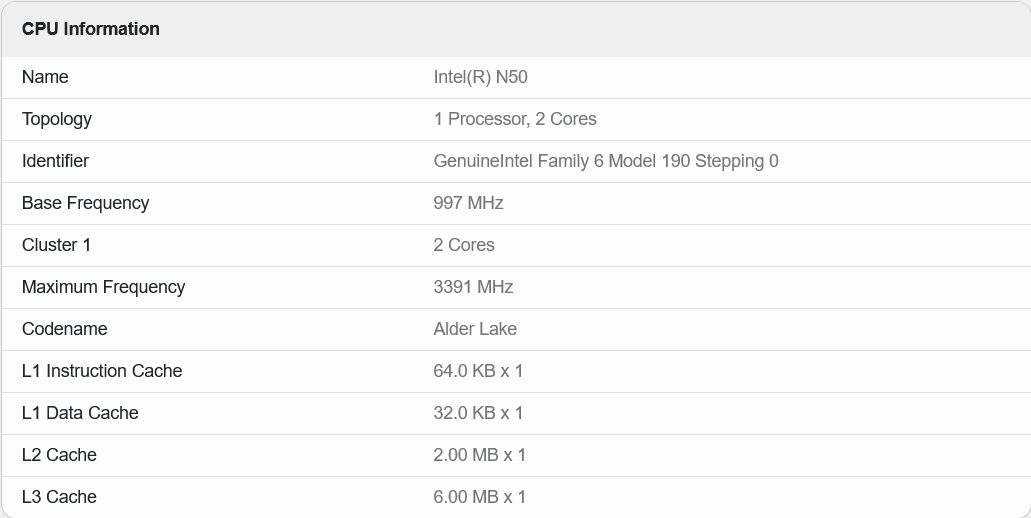Click the Maximum Frequency label

[103, 287]
